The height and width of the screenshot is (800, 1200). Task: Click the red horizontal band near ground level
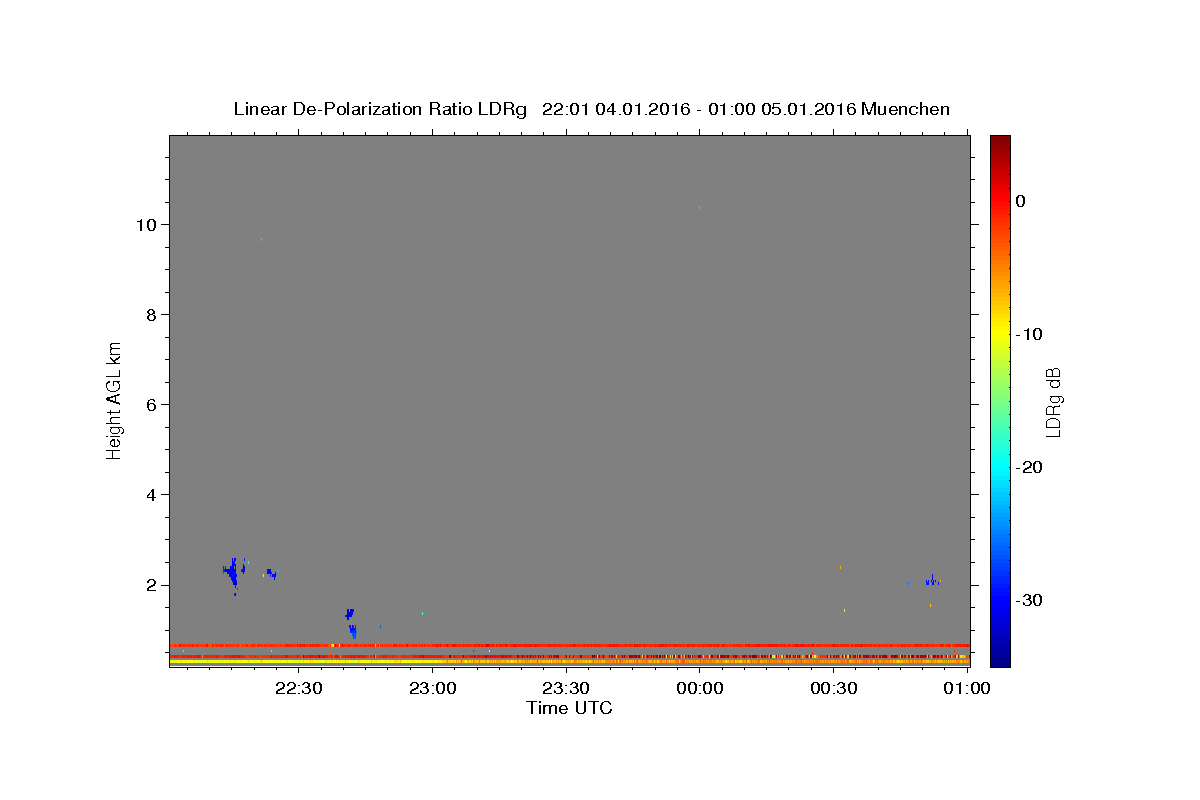[x=569, y=645]
